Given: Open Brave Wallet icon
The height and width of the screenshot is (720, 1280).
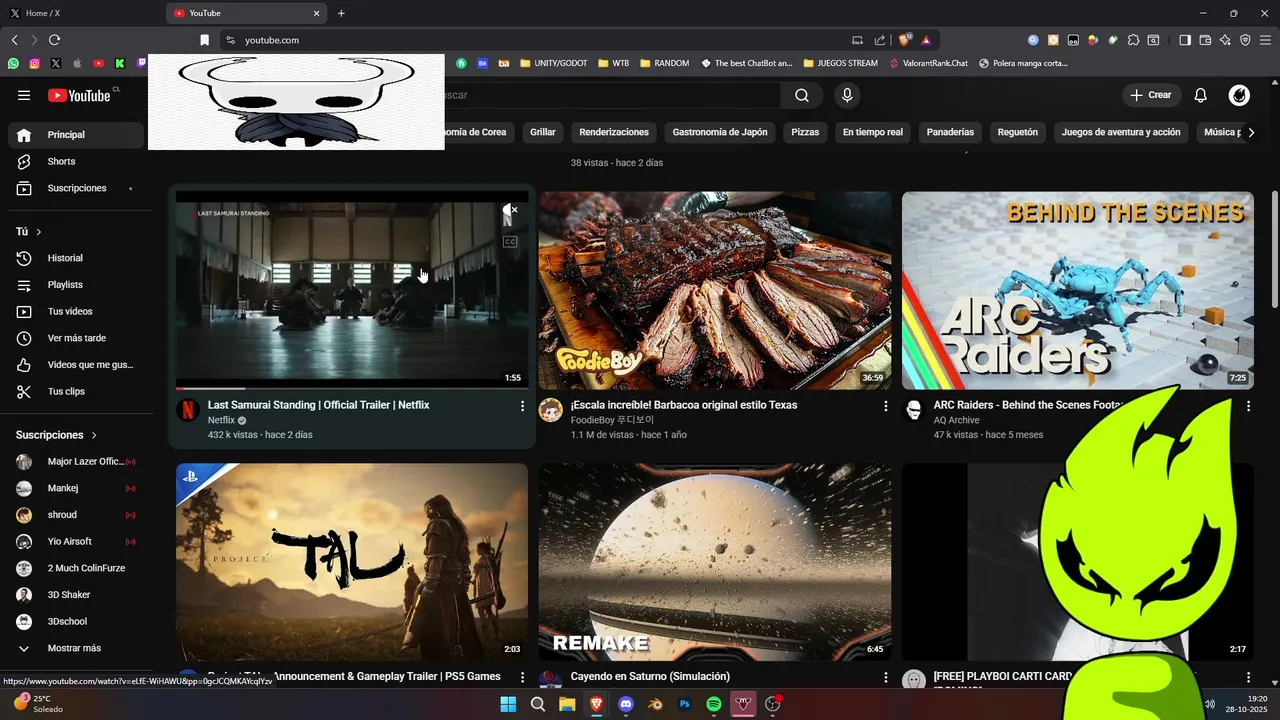Looking at the screenshot, I should coord(1205,40).
